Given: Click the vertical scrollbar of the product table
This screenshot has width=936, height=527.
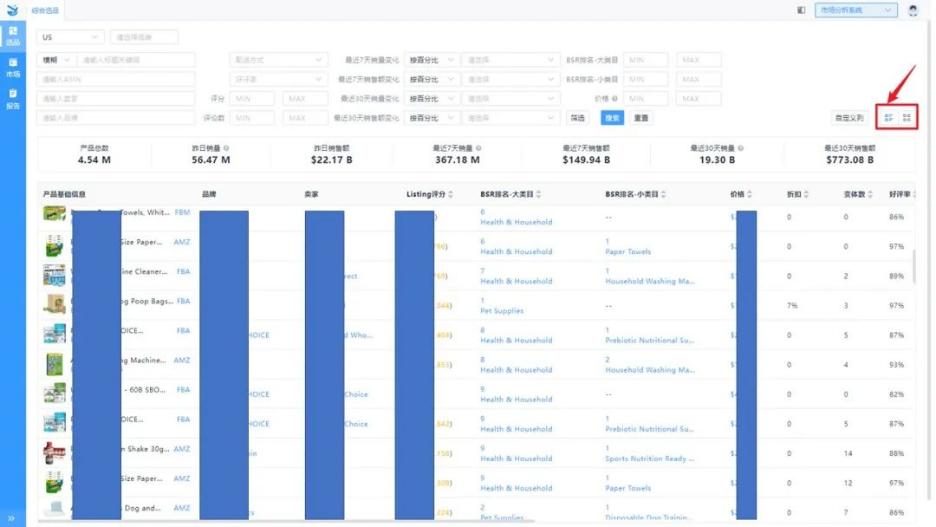Looking at the screenshot, I should click(x=913, y=266).
